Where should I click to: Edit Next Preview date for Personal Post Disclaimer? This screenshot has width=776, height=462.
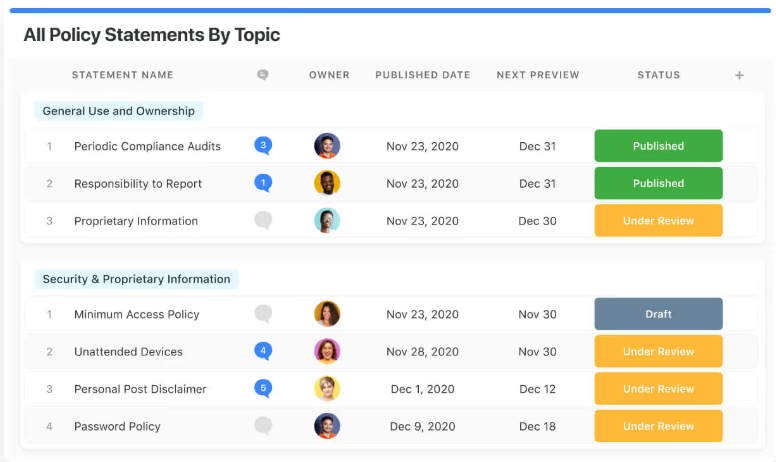537,389
